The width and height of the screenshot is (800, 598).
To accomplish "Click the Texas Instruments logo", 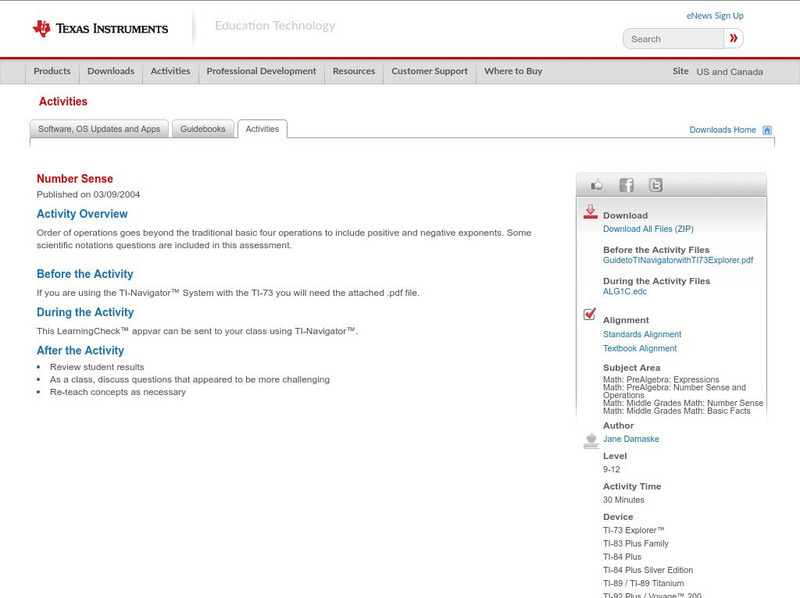I will tap(100, 29).
